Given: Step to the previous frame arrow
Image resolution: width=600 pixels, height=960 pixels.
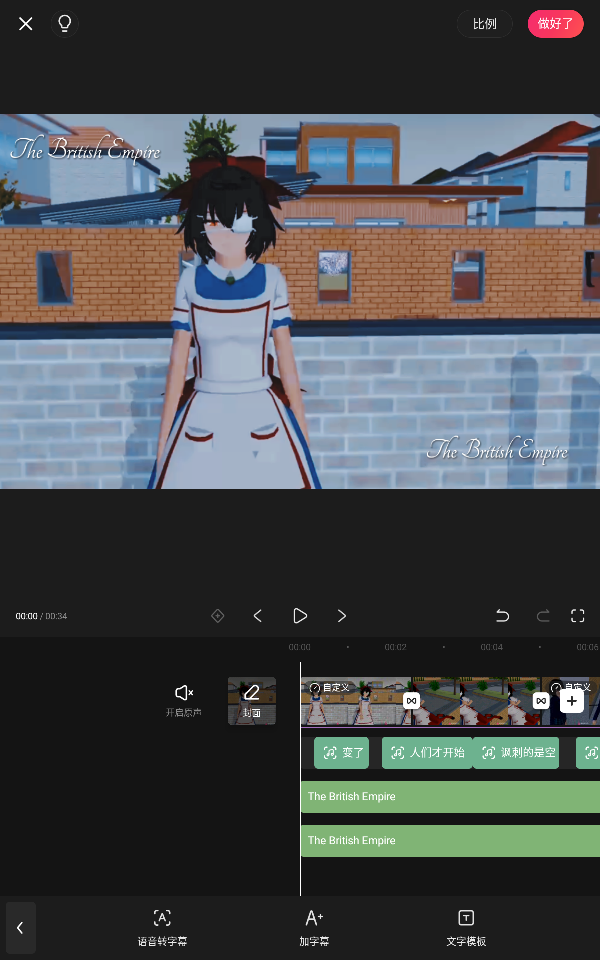Looking at the screenshot, I should click(258, 615).
